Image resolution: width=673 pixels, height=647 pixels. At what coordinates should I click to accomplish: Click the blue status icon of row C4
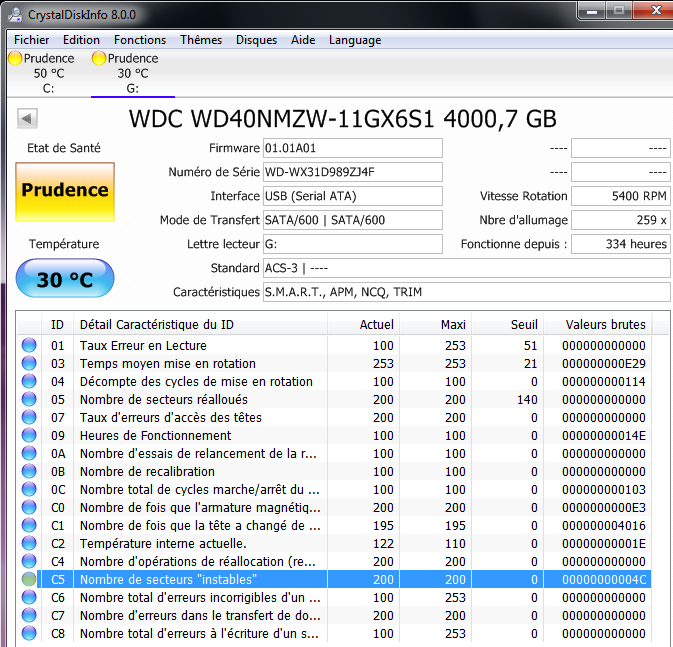click(29, 562)
